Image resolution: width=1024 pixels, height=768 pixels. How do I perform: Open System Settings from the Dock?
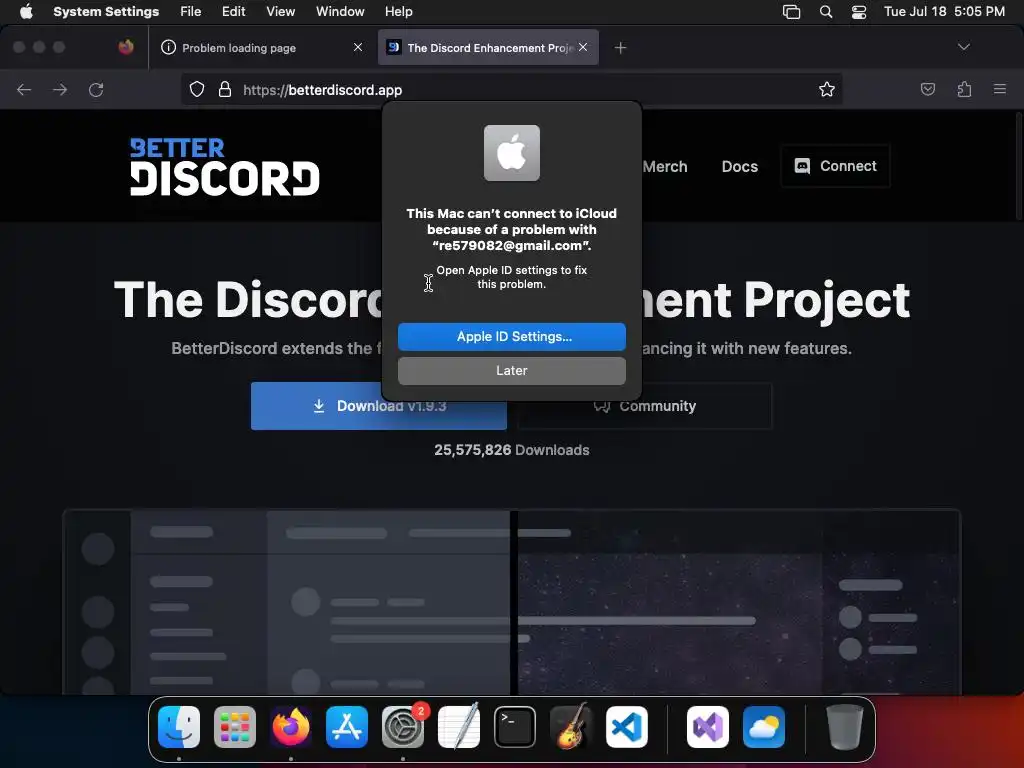pyautogui.click(x=403, y=726)
